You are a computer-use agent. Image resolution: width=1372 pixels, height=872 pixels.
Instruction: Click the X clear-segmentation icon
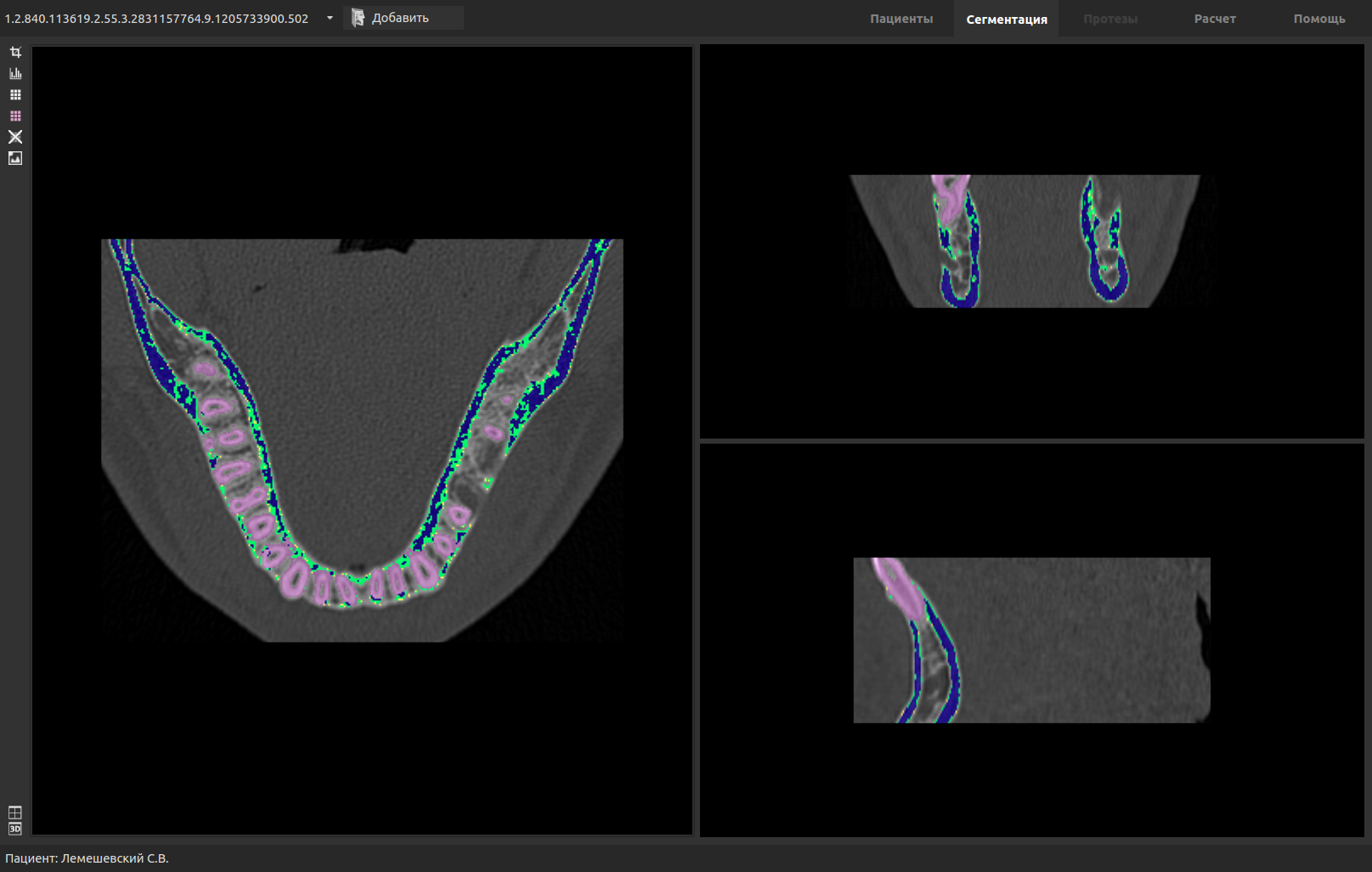point(15,137)
